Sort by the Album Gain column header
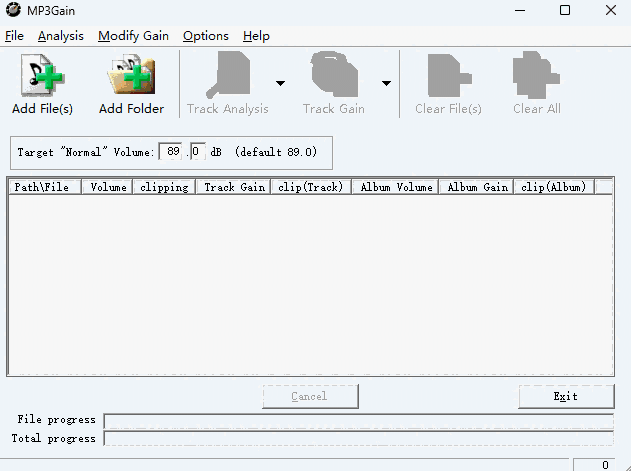Screen dimensions: 631x471 (477, 187)
